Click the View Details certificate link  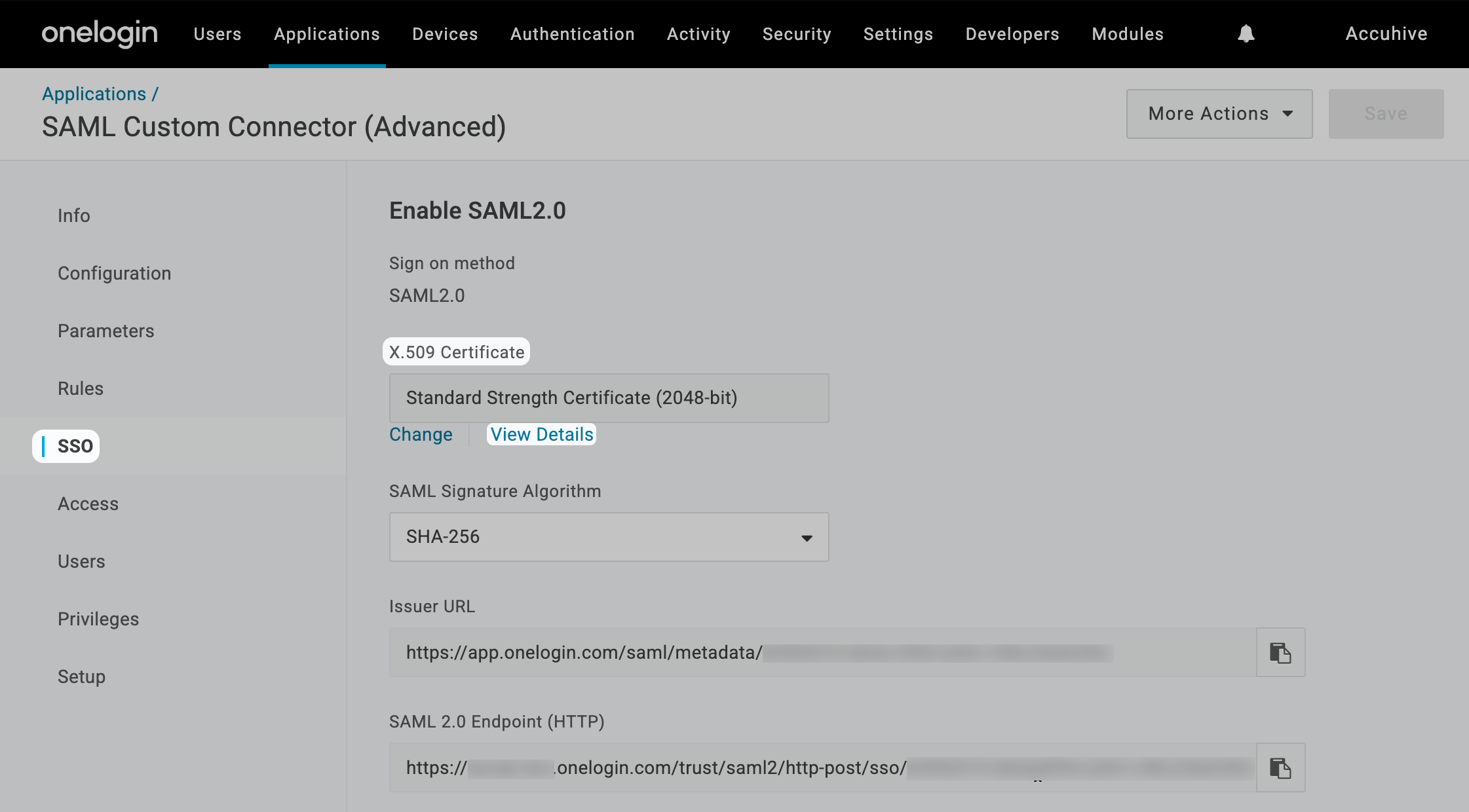pos(541,434)
